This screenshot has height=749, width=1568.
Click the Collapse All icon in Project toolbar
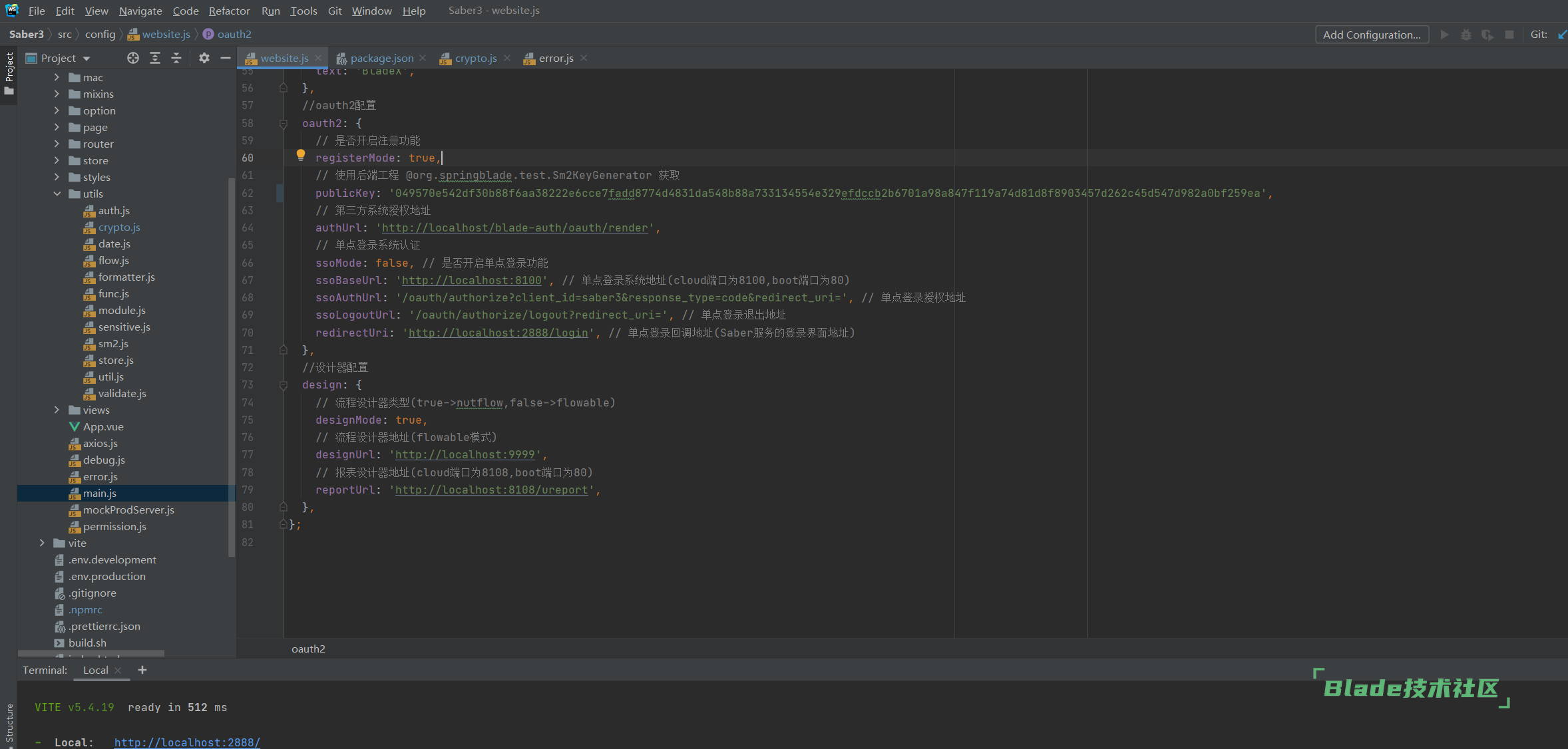tap(176, 59)
